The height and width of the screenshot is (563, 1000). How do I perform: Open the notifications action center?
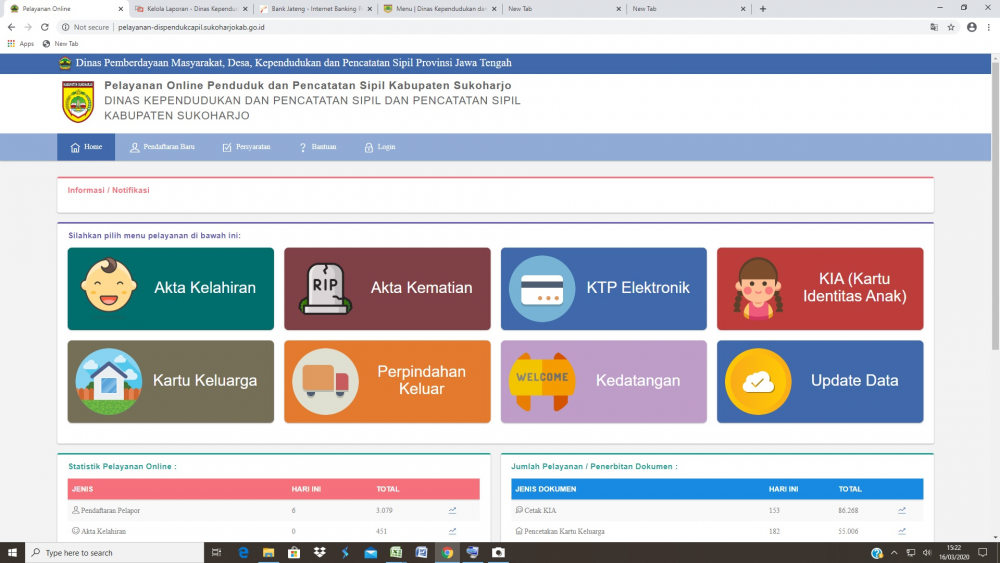click(x=983, y=553)
